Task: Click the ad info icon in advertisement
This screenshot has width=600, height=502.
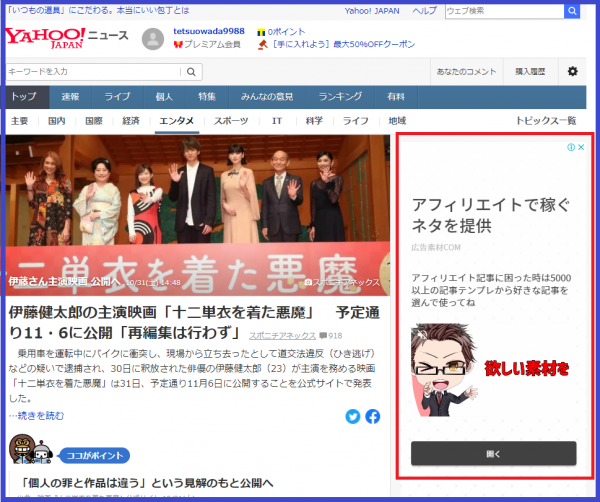Action: tap(570, 147)
